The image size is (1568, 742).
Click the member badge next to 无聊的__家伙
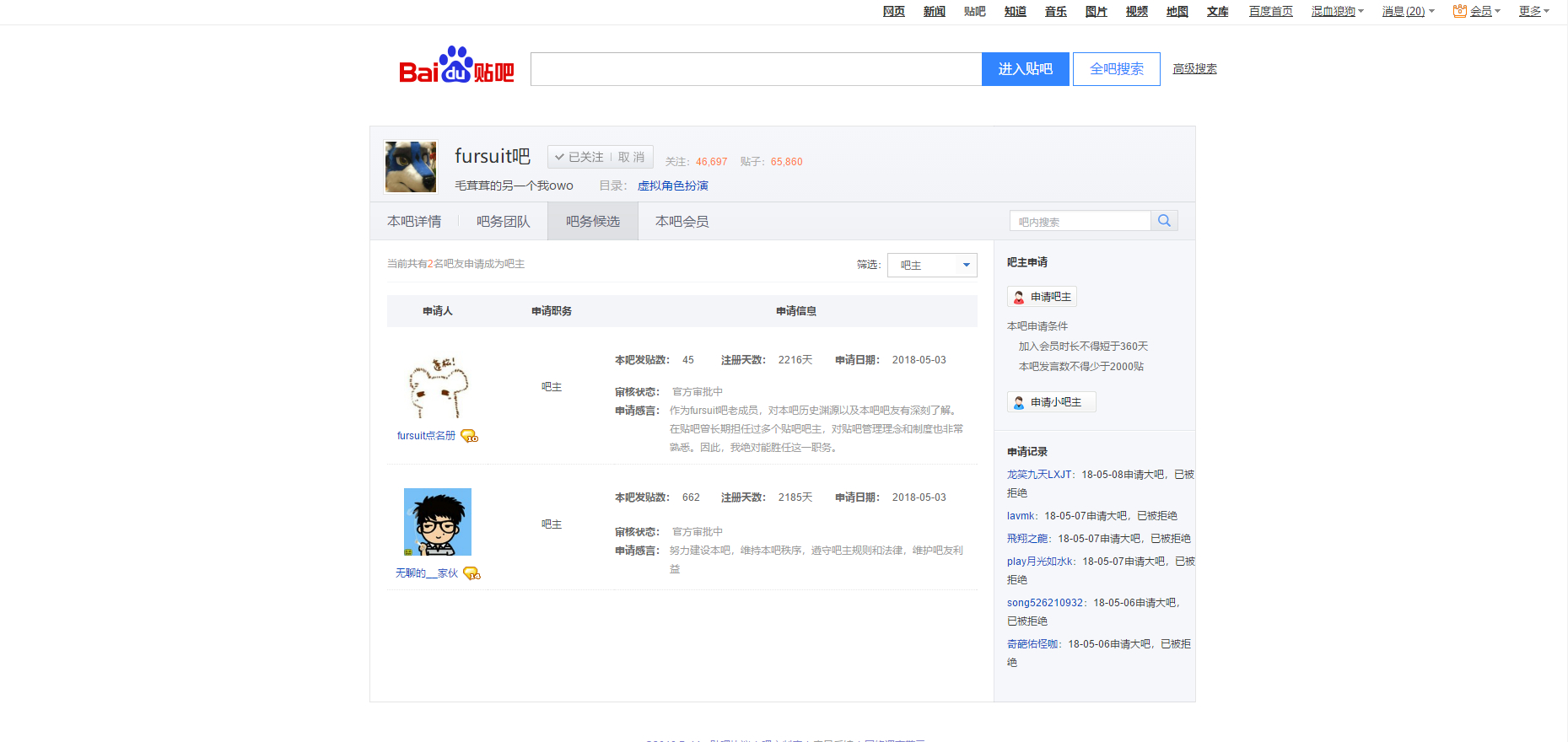[471, 573]
